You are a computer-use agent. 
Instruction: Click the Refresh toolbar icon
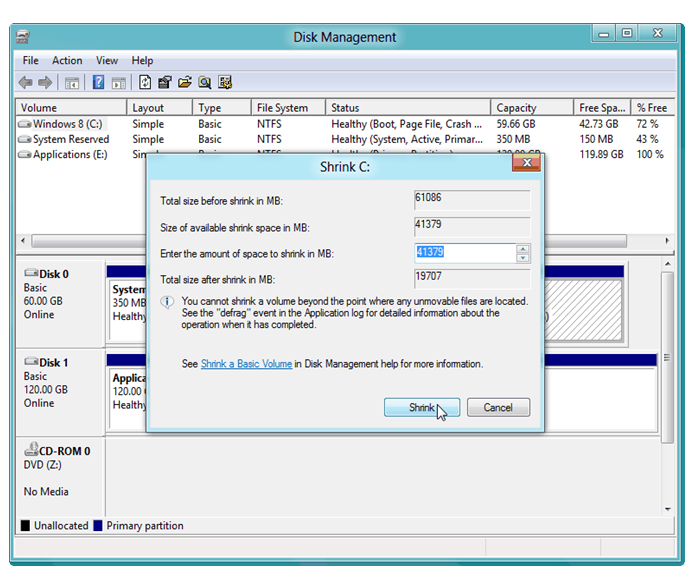(x=145, y=83)
